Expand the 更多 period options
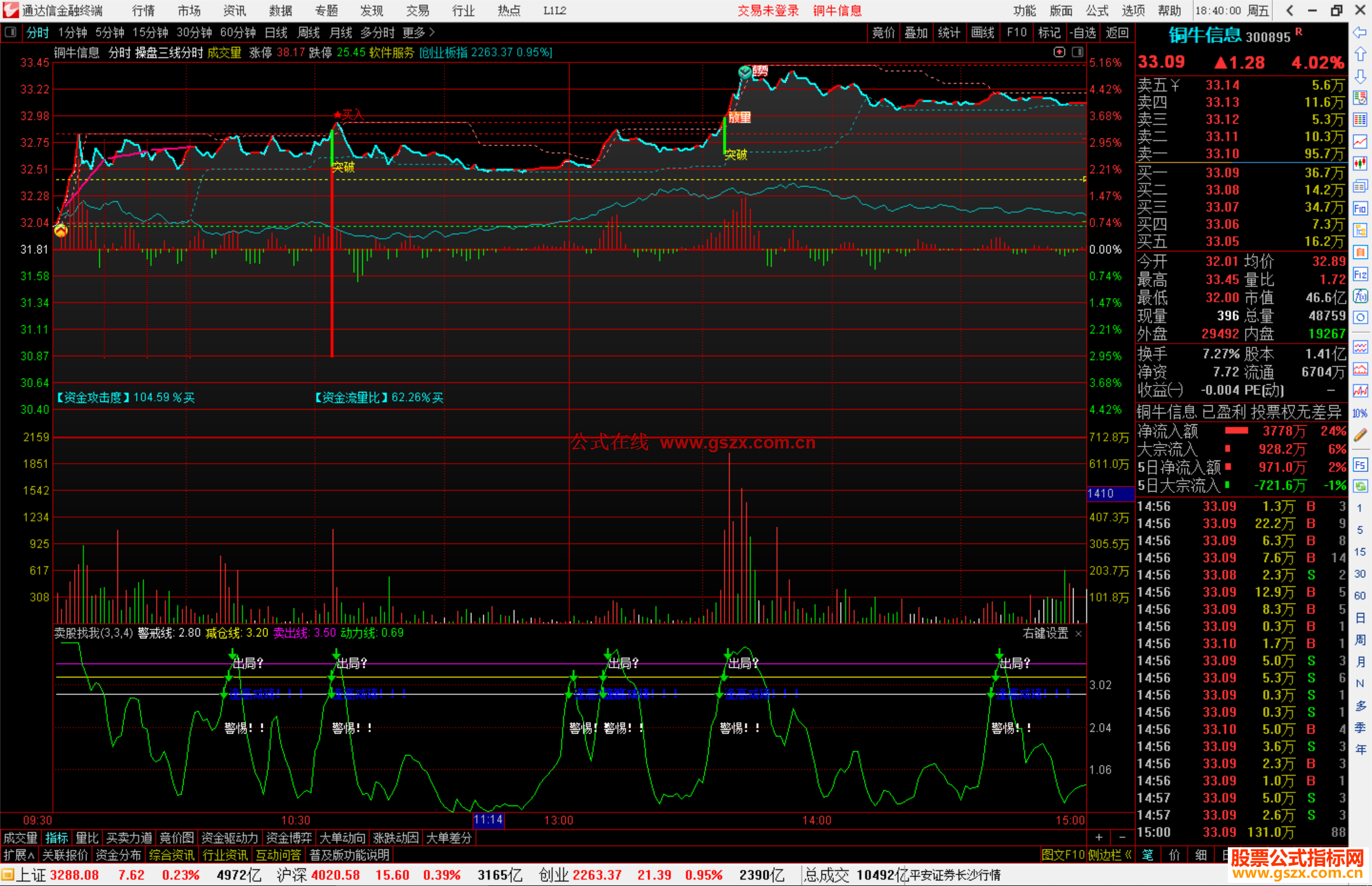 pyautogui.click(x=418, y=32)
